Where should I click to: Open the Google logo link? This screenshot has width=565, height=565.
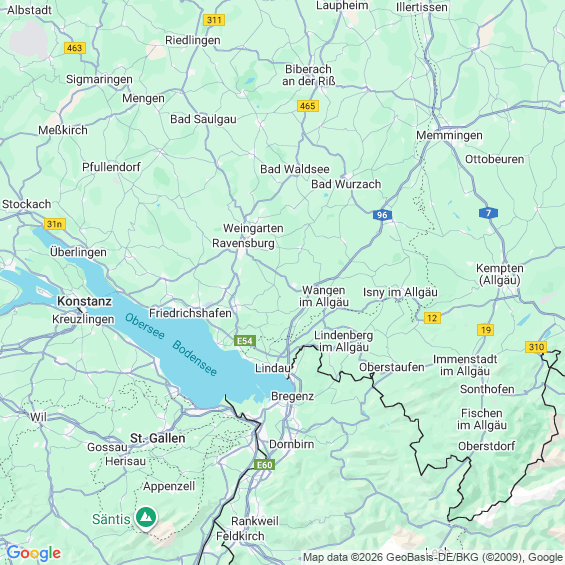pyautogui.click(x=34, y=553)
